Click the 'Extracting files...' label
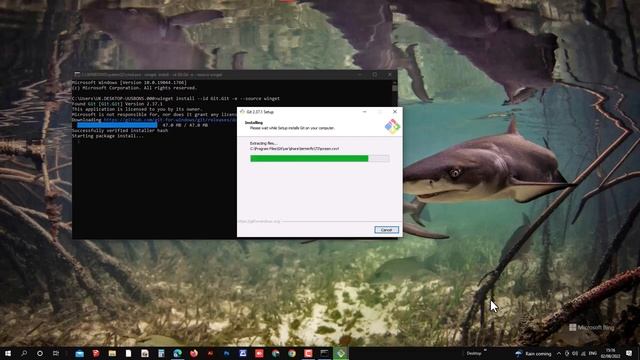 click(x=263, y=143)
